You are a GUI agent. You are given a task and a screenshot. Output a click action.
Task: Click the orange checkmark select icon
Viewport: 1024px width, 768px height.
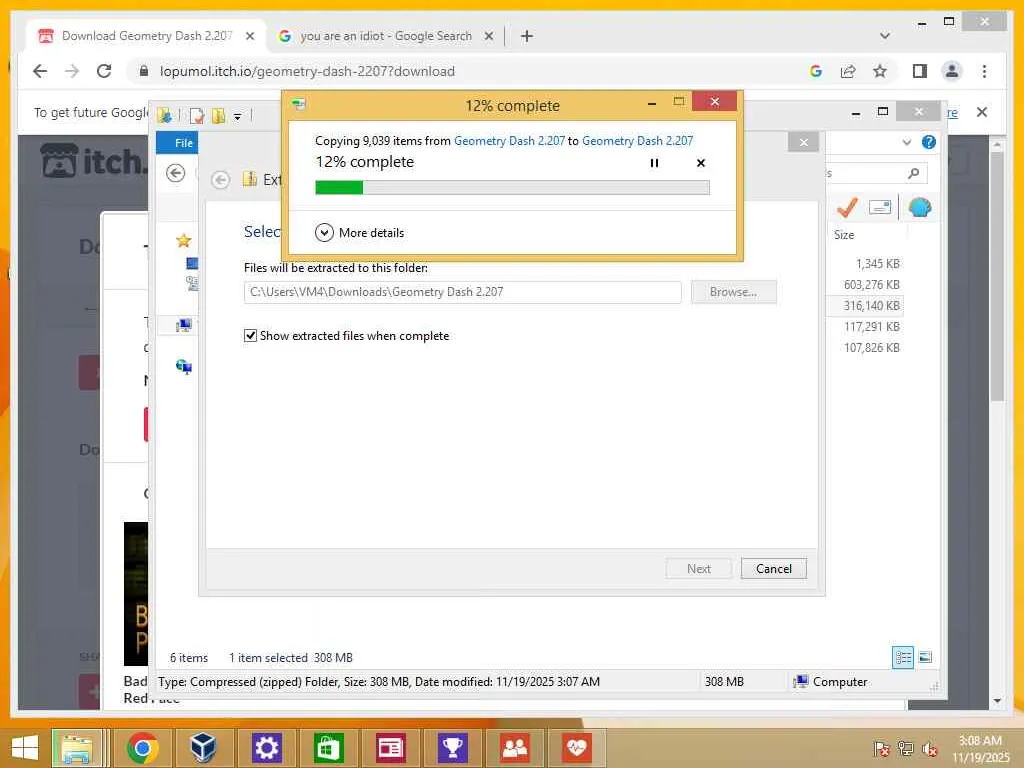click(847, 208)
